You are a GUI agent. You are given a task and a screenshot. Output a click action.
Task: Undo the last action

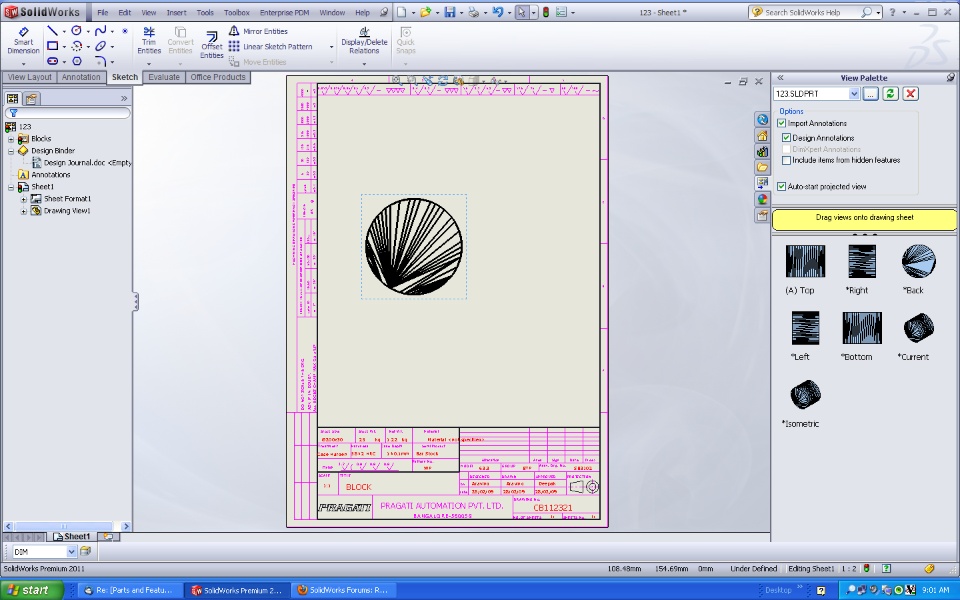(497, 12)
